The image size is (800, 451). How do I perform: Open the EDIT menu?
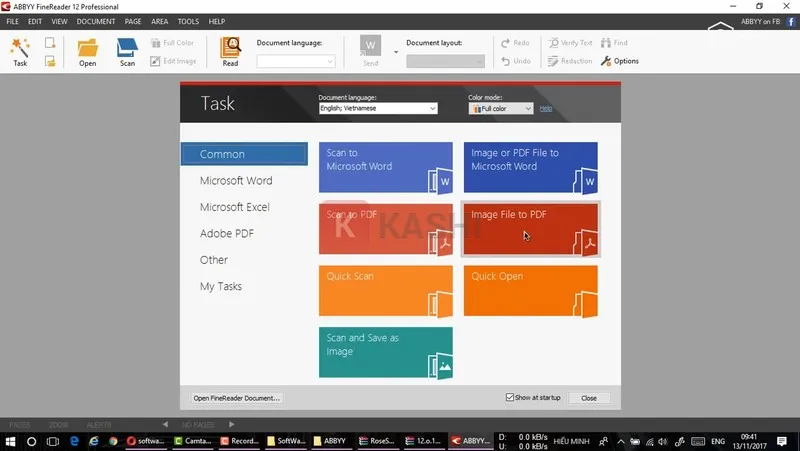point(35,21)
